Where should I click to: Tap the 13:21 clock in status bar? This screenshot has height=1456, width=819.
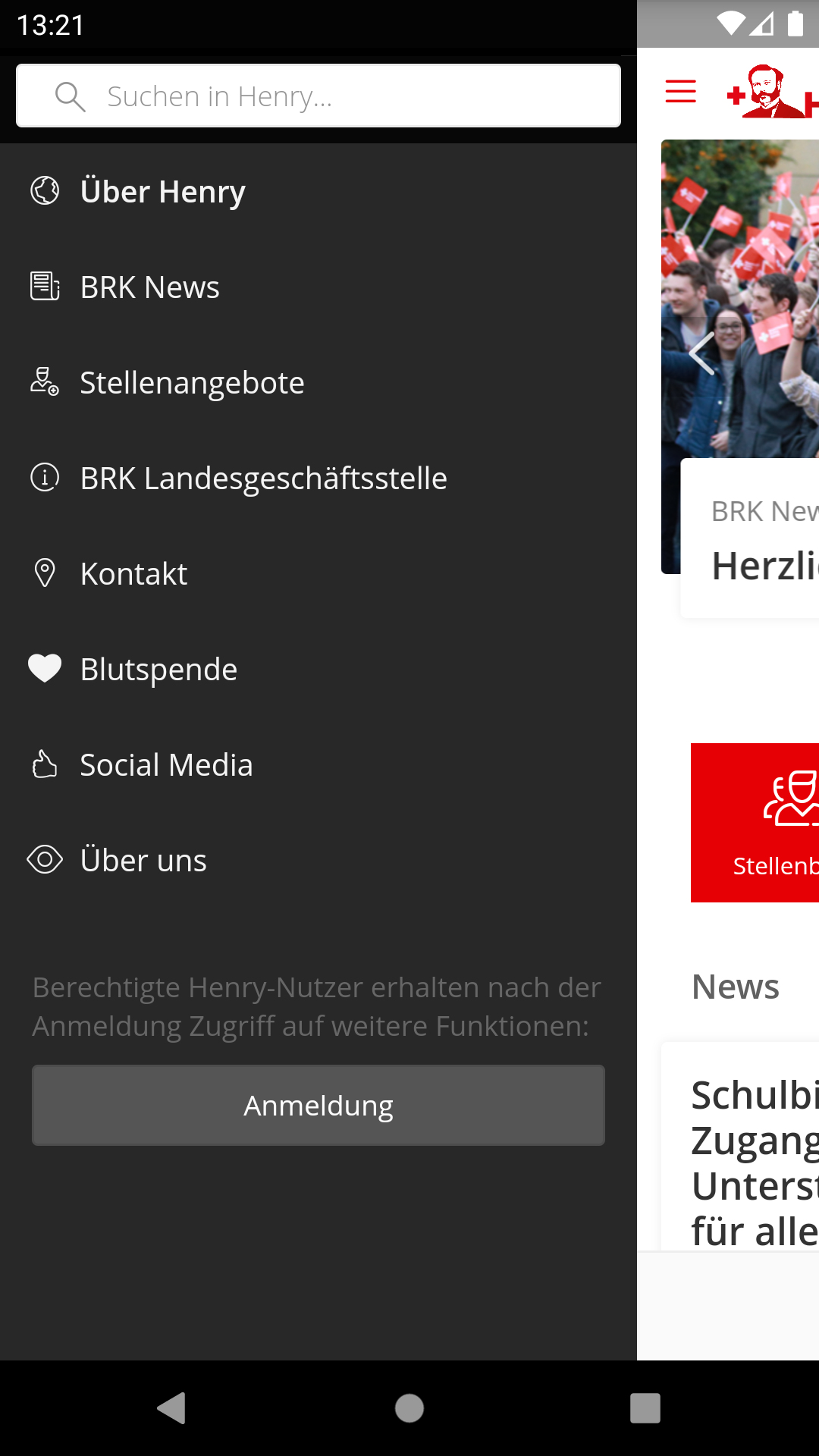click(x=51, y=25)
